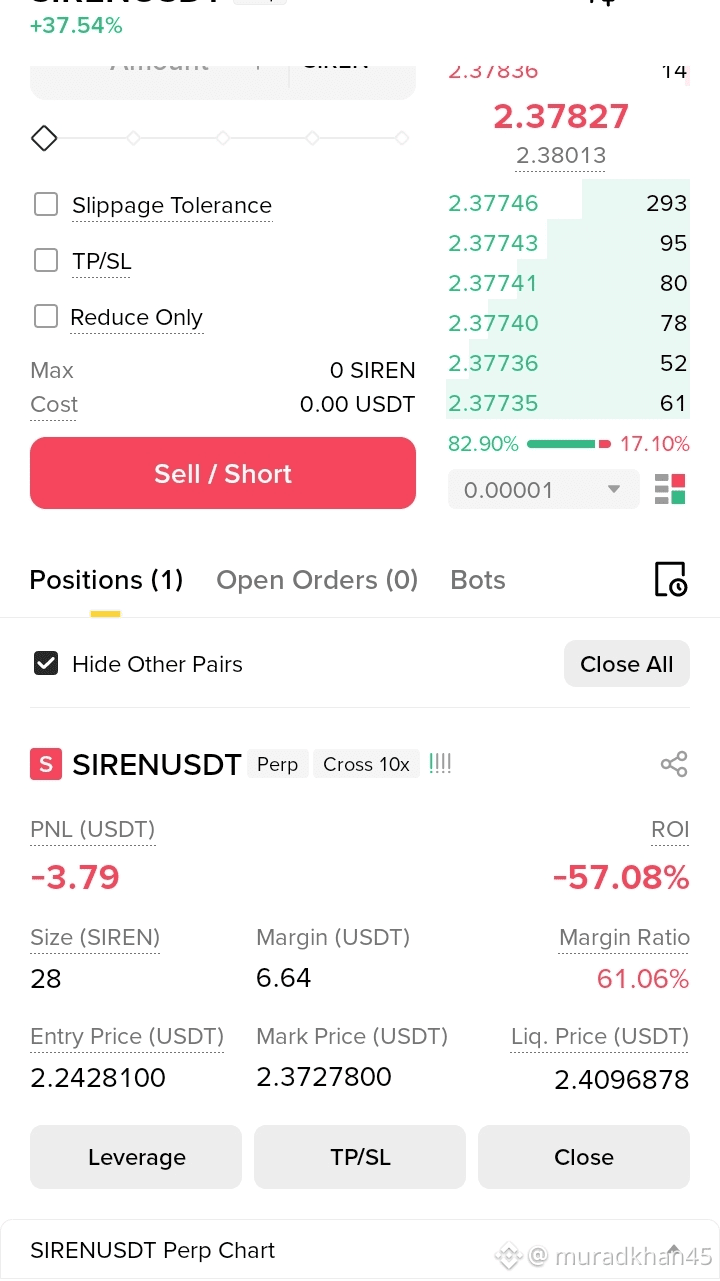720x1281 pixels.
Task: Tap the red S icon next to SIRENUSDT
Action: click(45, 765)
